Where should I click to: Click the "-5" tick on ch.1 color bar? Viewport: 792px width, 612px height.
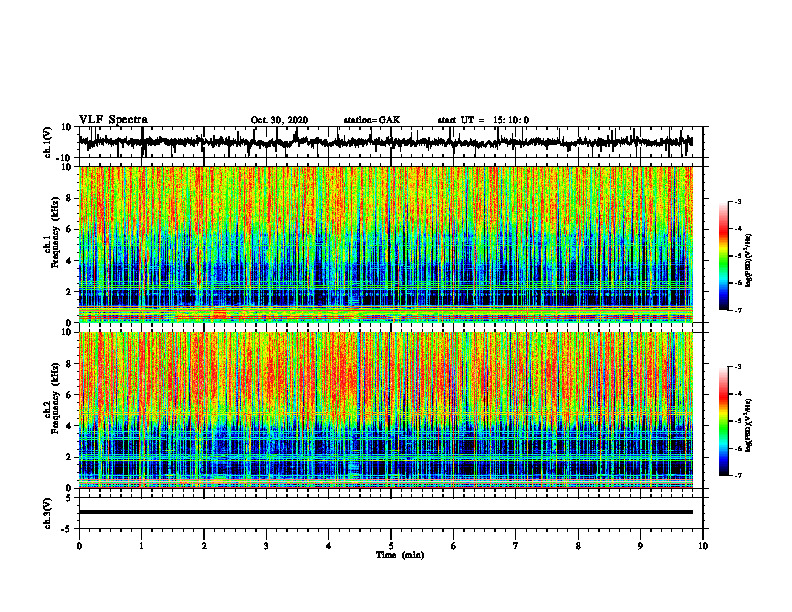click(x=737, y=256)
